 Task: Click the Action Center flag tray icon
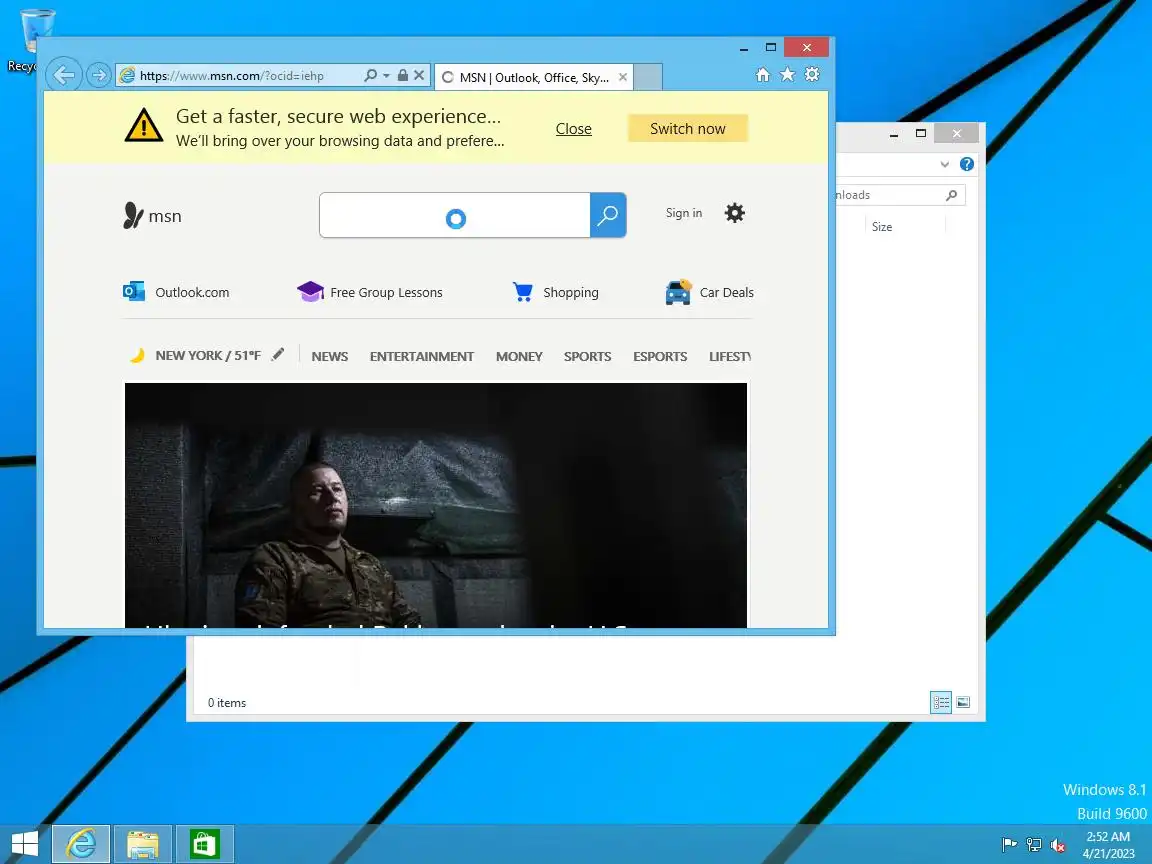coord(1010,845)
